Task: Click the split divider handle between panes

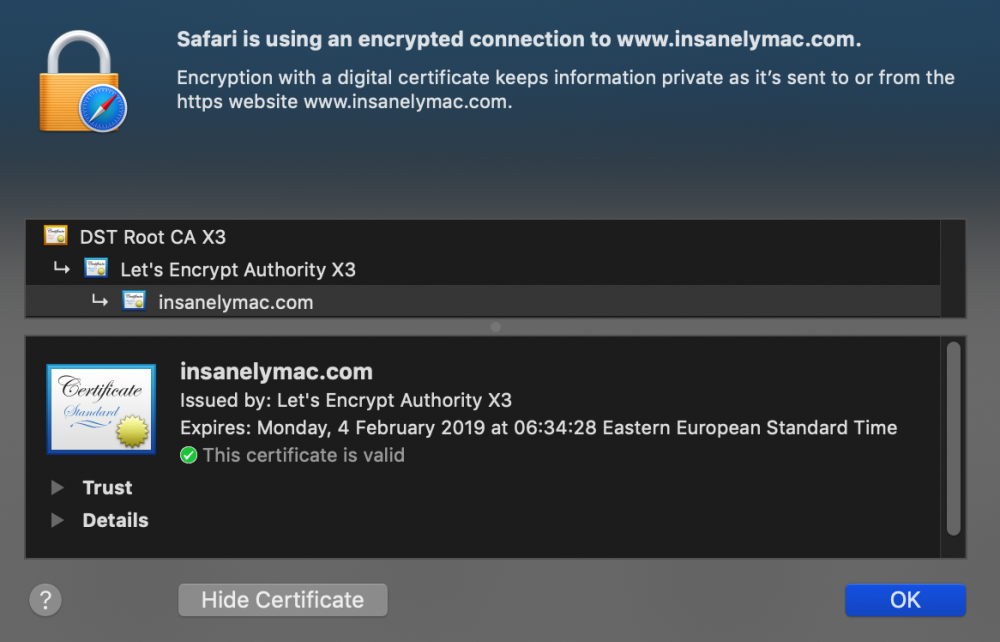Action: (x=496, y=327)
